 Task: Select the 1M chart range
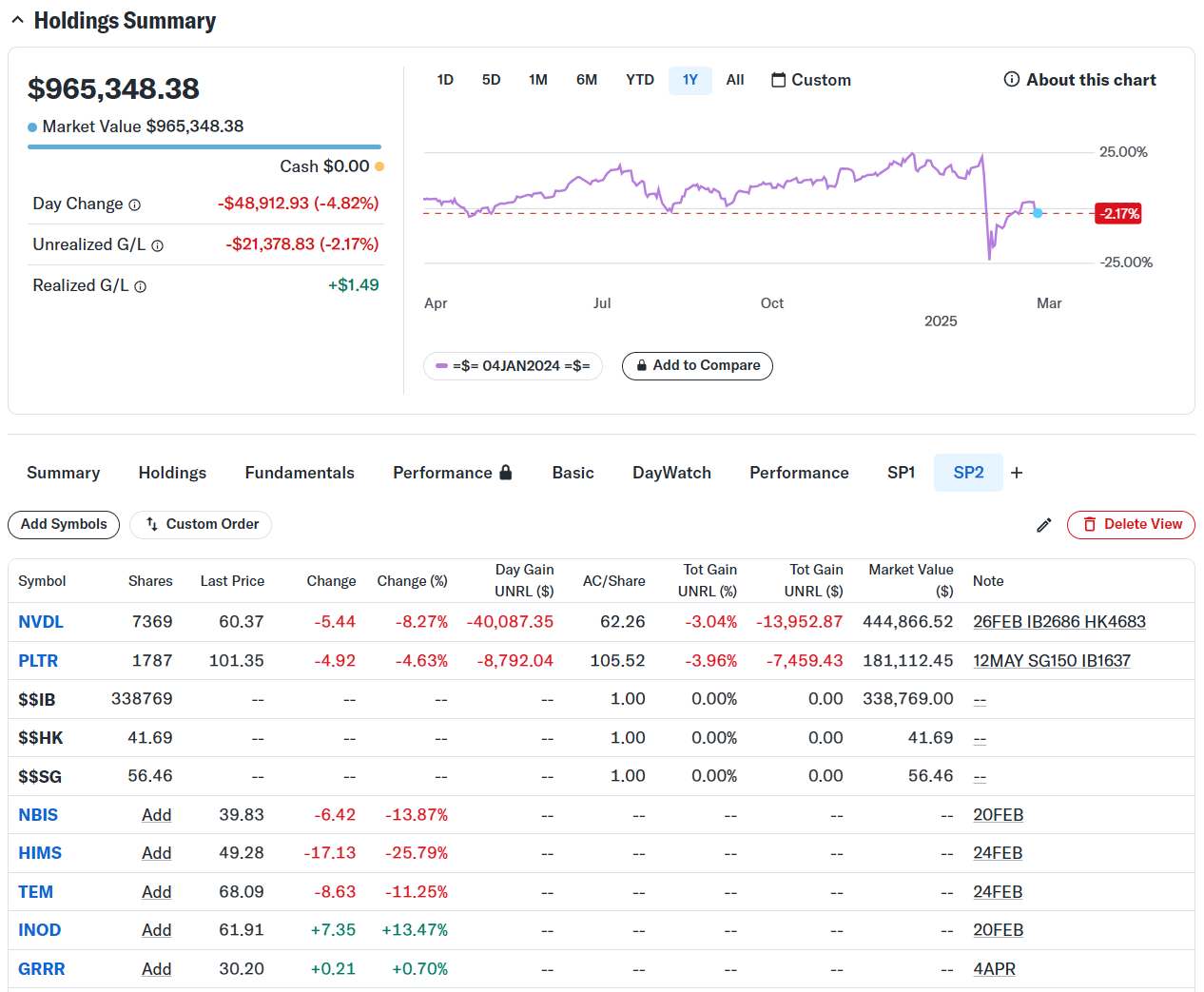click(x=538, y=80)
